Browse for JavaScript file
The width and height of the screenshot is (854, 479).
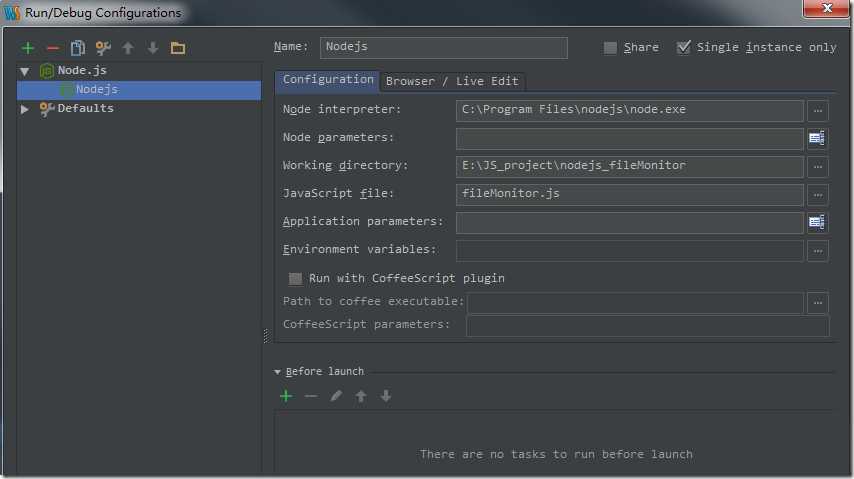point(818,195)
